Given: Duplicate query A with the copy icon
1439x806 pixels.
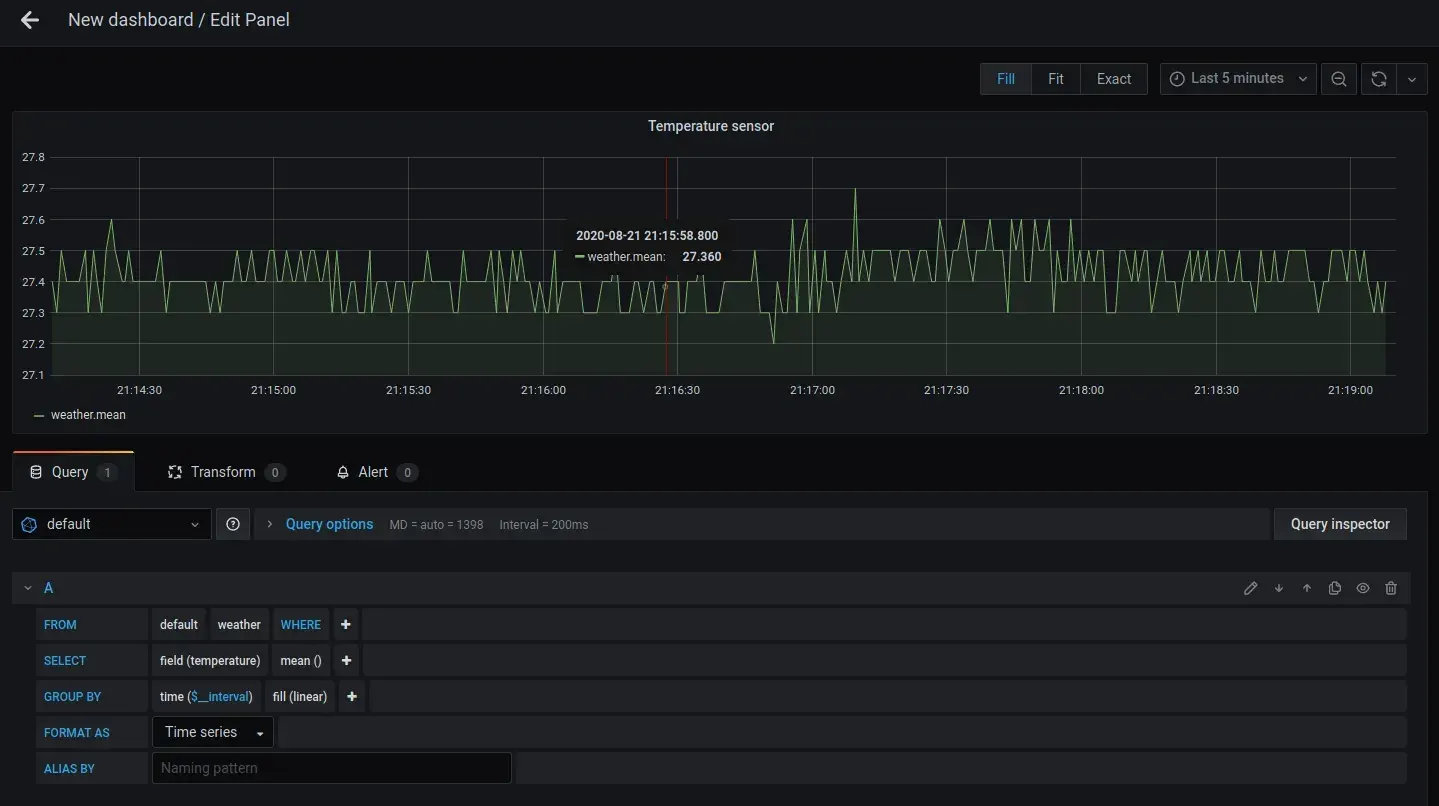Looking at the screenshot, I should click(x=1334, y=589).
